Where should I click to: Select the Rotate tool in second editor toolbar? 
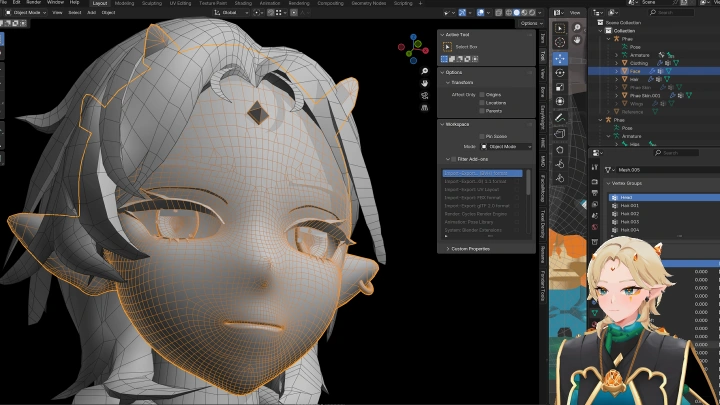pyautogui.click(x=560, y=73)
